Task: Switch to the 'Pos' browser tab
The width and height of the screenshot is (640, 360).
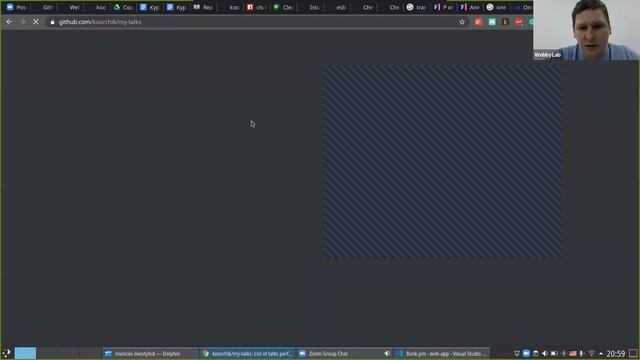Action: click(x=16, y=7)
